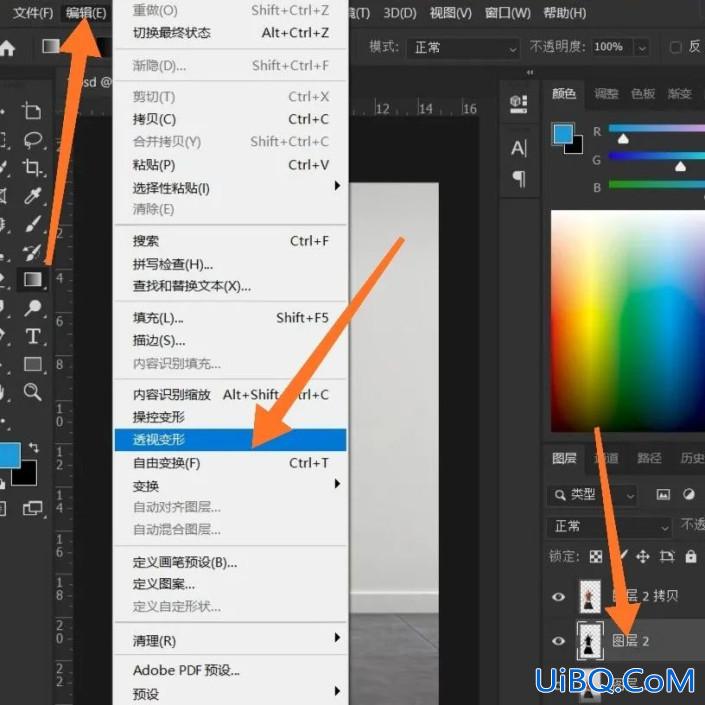Choose 切换最终状态 menu entry

click(x=231, y=32)
